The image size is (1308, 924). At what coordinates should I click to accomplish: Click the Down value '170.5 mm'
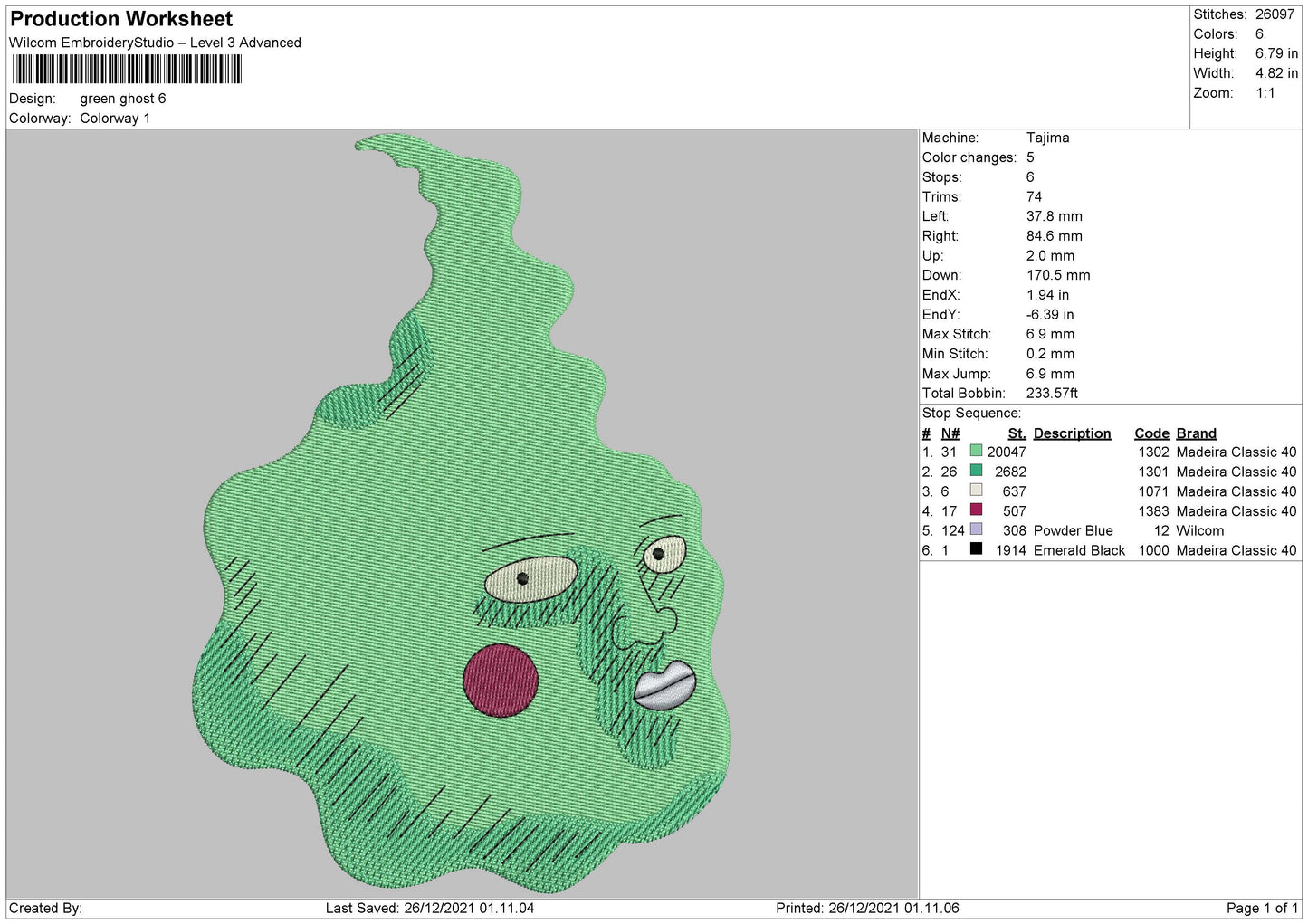(1058, 275)
